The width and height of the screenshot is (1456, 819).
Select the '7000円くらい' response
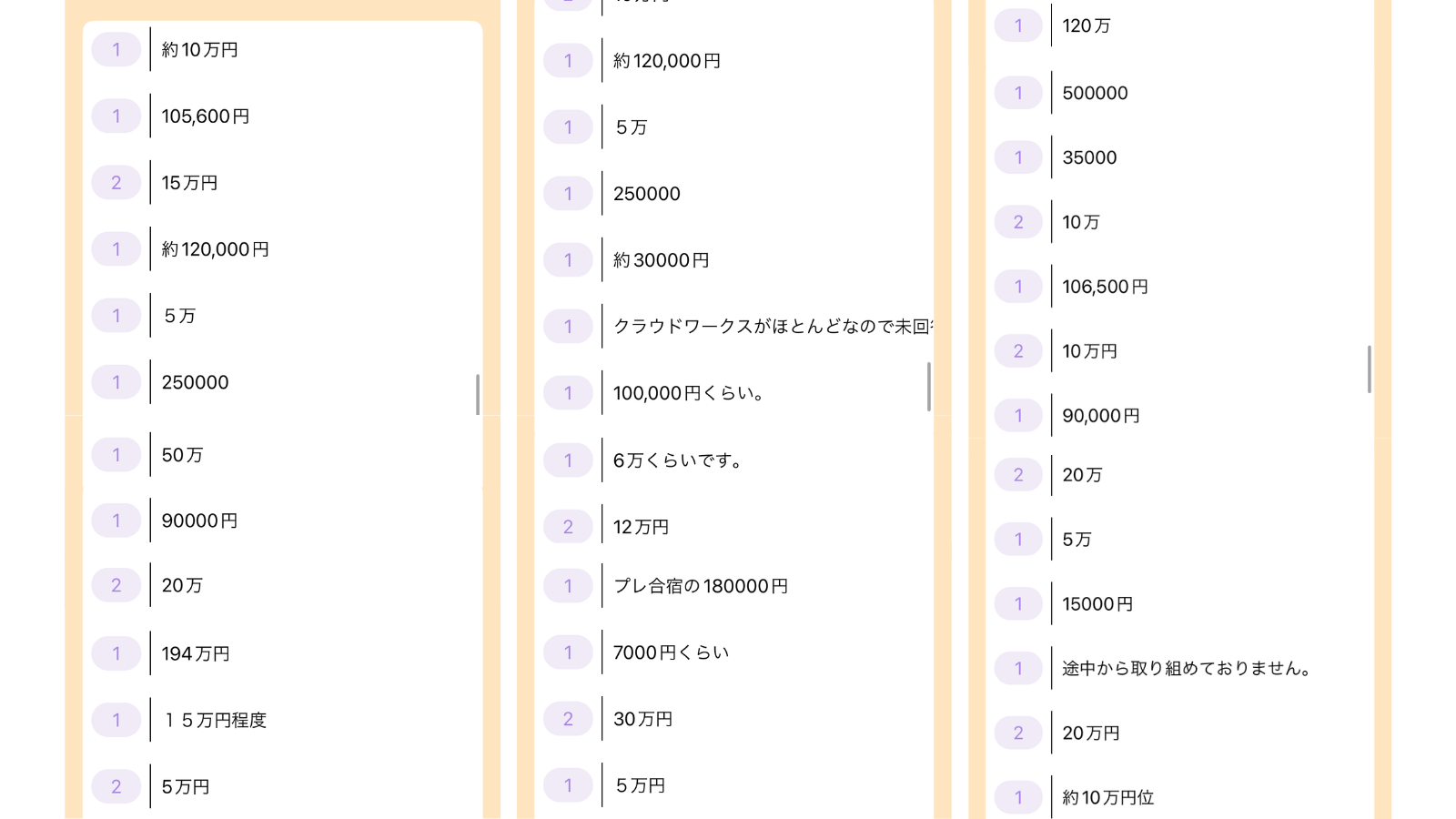point(671,652)
